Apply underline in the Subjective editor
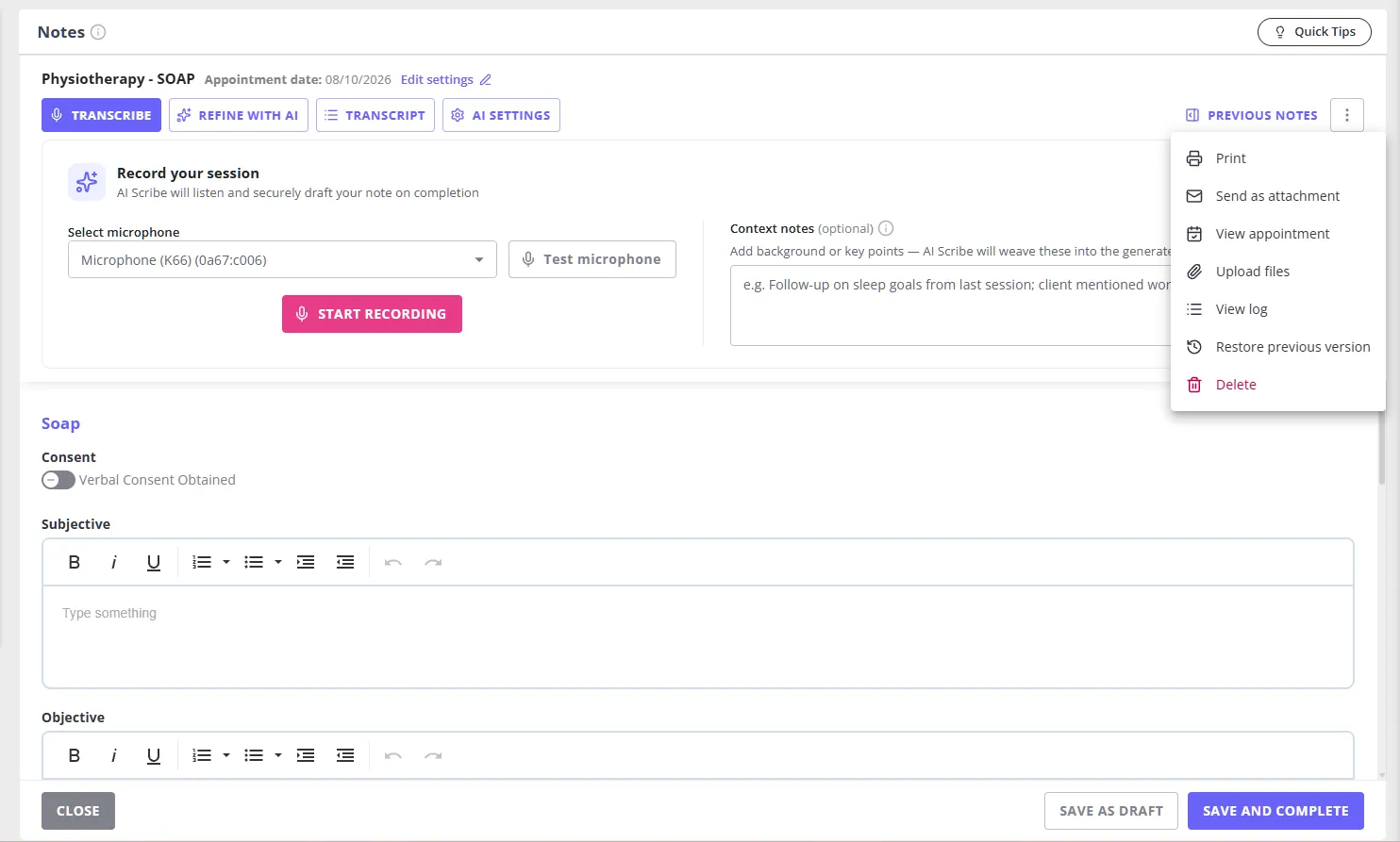Screen dimensions: 1400x842 pos(154,563)
